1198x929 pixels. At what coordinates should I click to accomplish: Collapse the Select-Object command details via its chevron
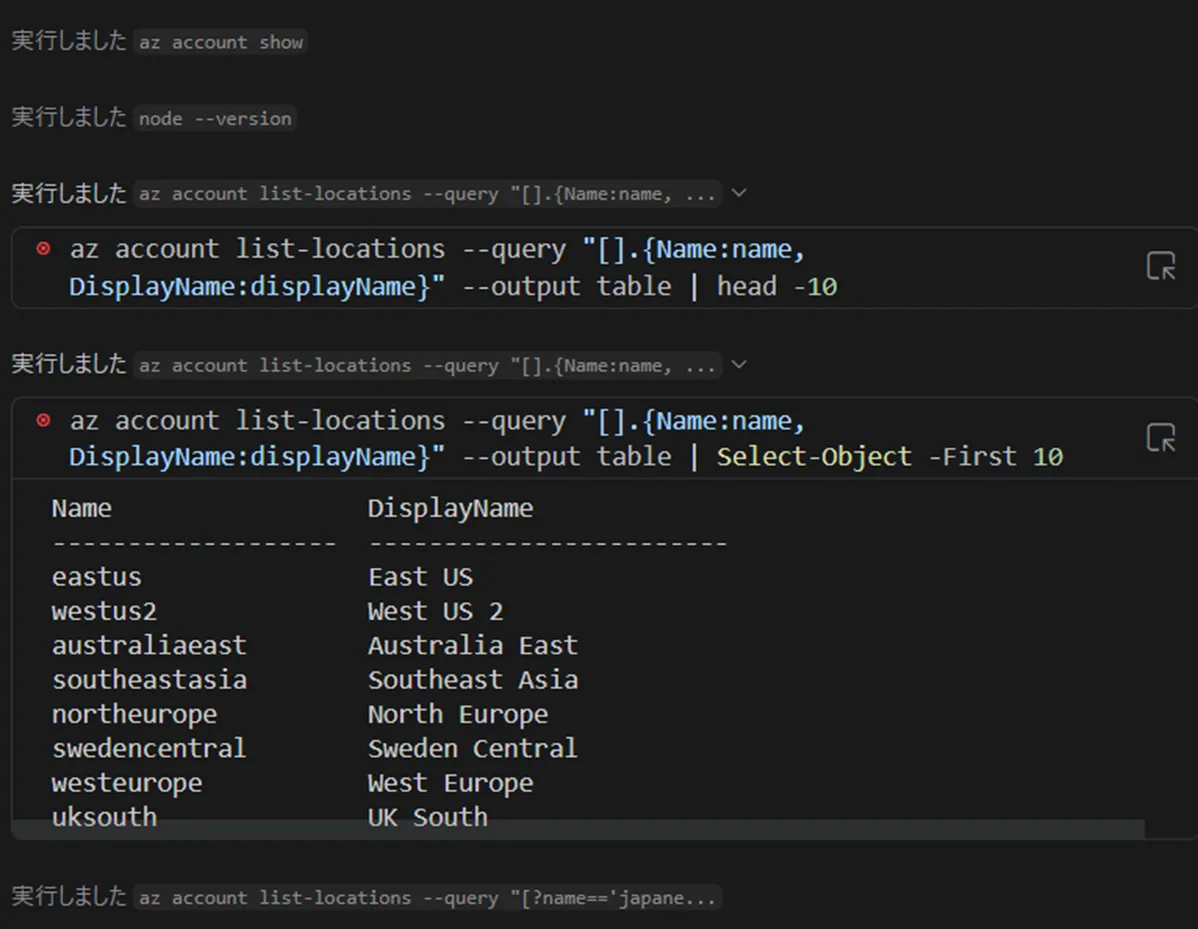(739, 365)
